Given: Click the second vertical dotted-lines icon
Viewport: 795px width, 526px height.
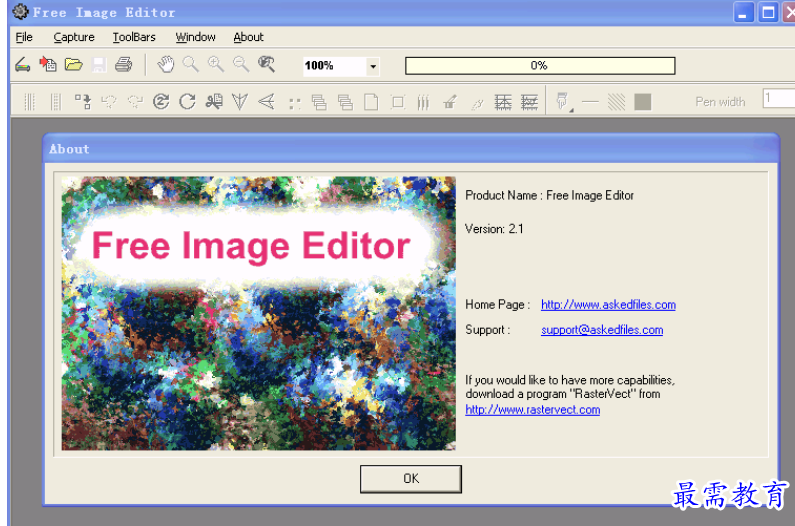Looking at the screenshot, I should tap(56, 102).
